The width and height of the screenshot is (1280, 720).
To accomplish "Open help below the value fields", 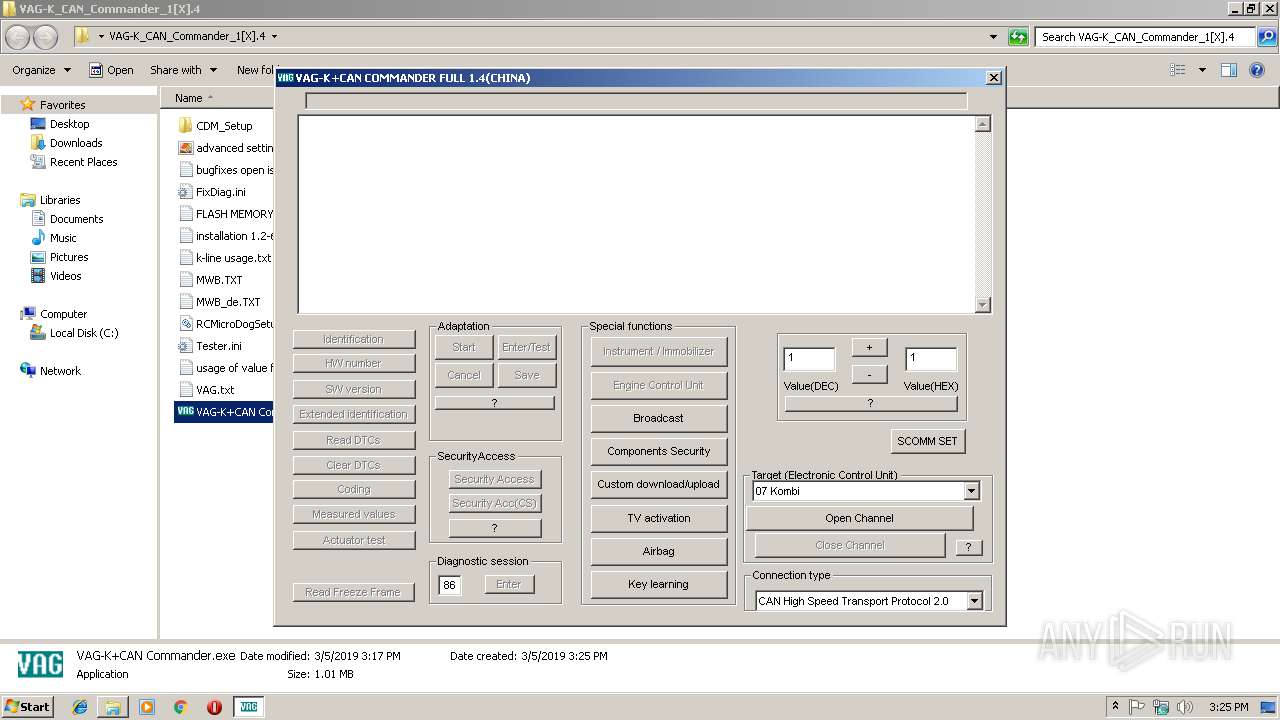I will 870,403.
